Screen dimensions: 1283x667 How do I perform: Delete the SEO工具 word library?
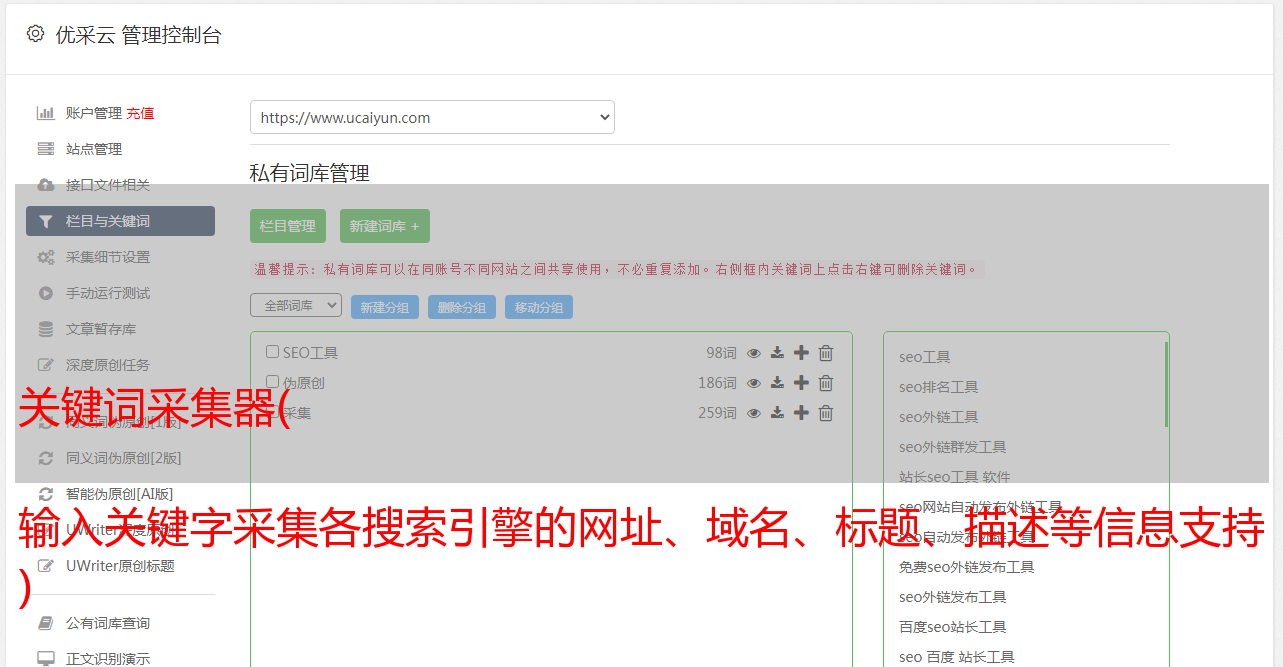point(826,353)
